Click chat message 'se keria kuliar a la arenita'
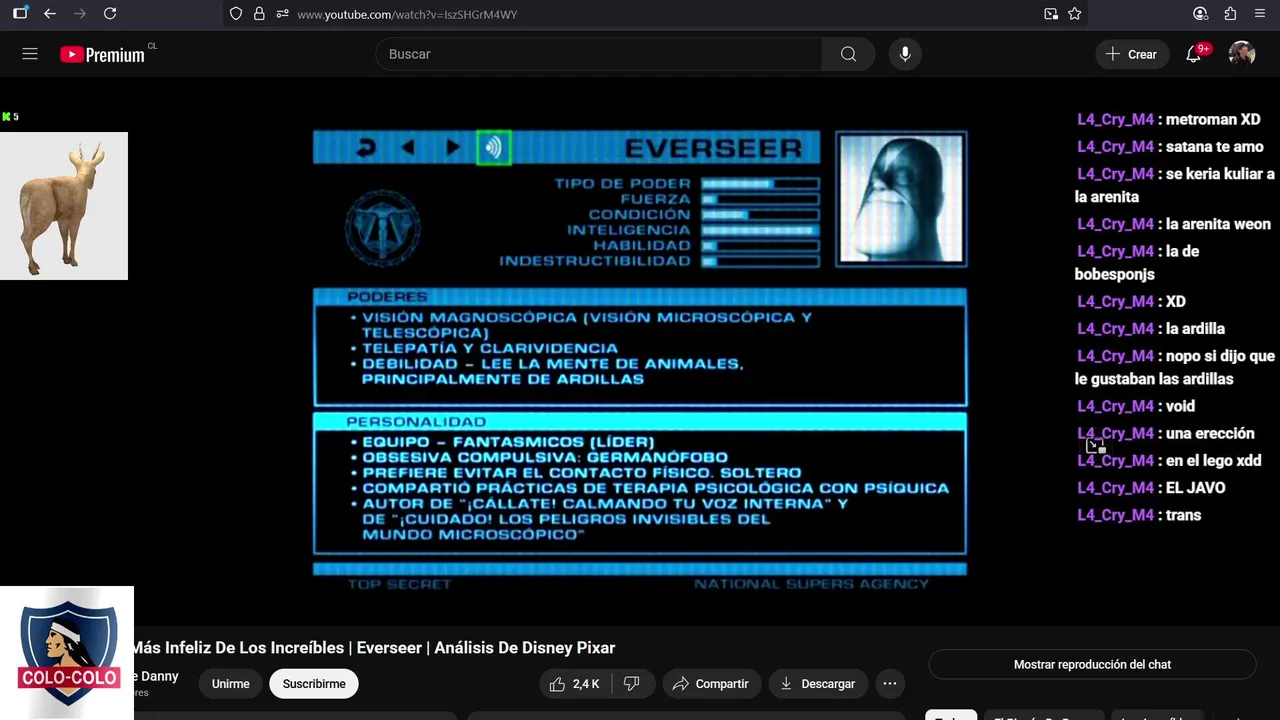Viewport: 1280px width, 720px height. [1175, 185]
